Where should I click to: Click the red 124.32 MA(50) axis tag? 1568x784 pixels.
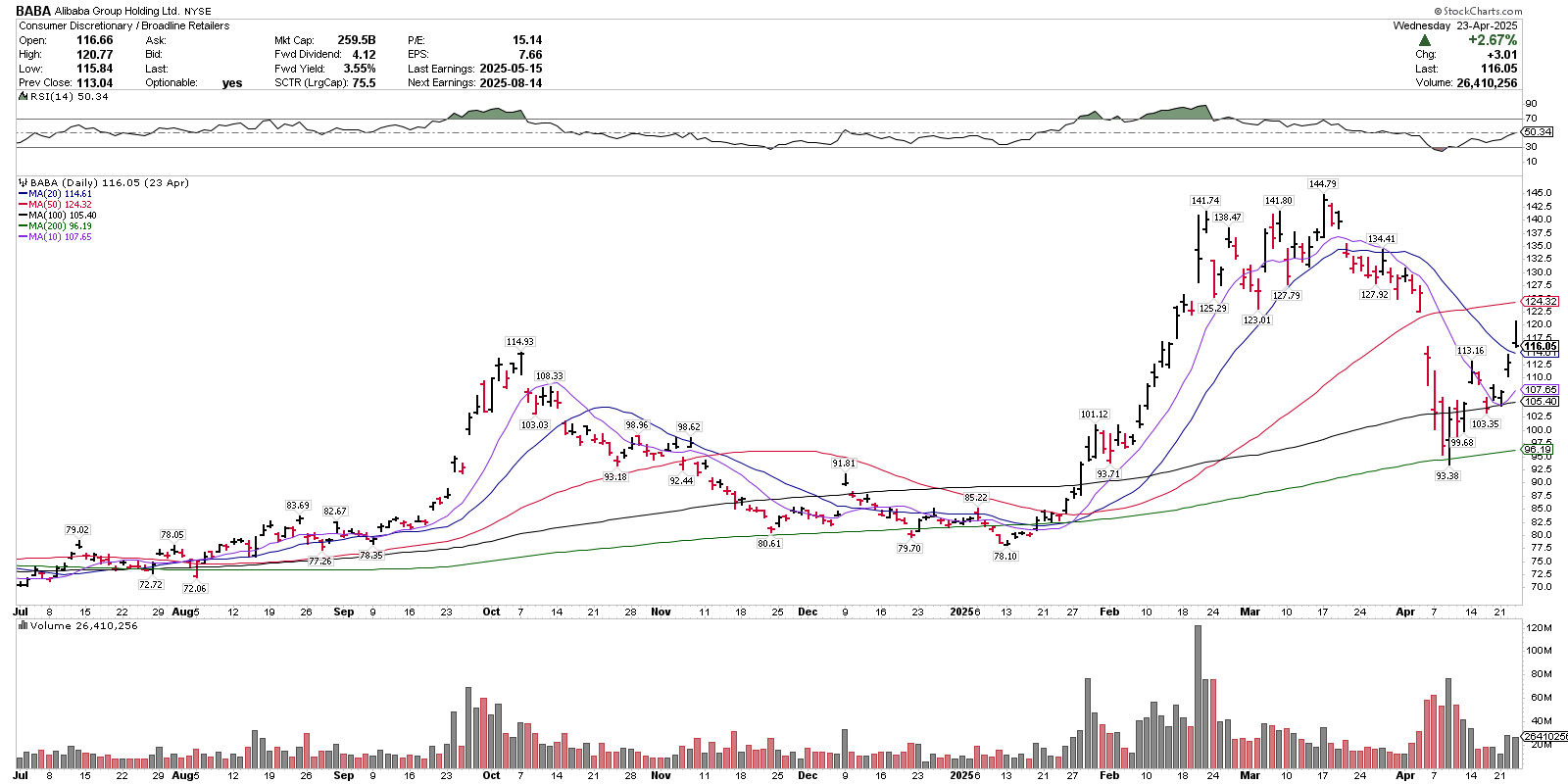pos(1540,301)
